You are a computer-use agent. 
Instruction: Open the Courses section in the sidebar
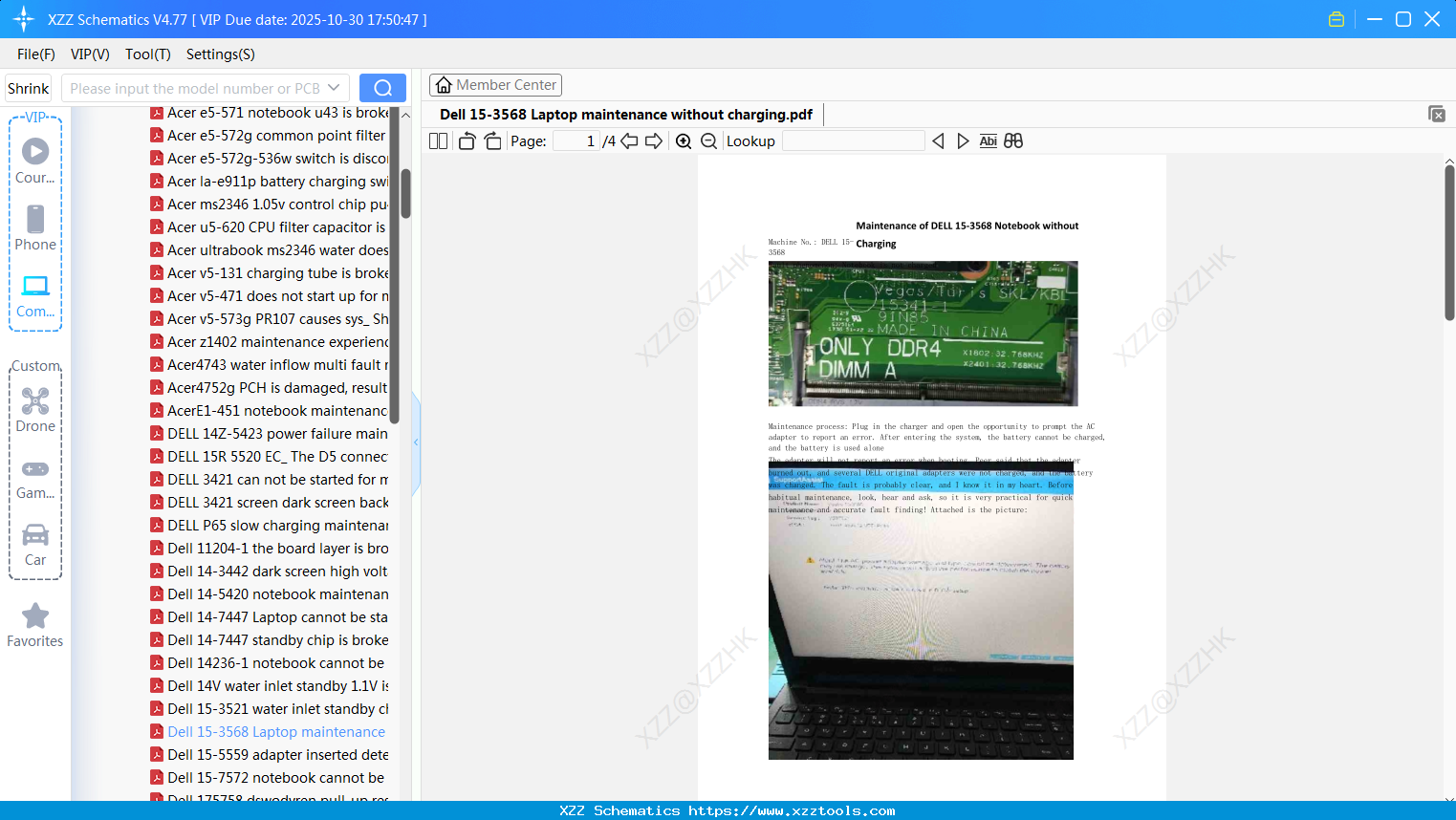pyautogui.click(x=35, y=161)
